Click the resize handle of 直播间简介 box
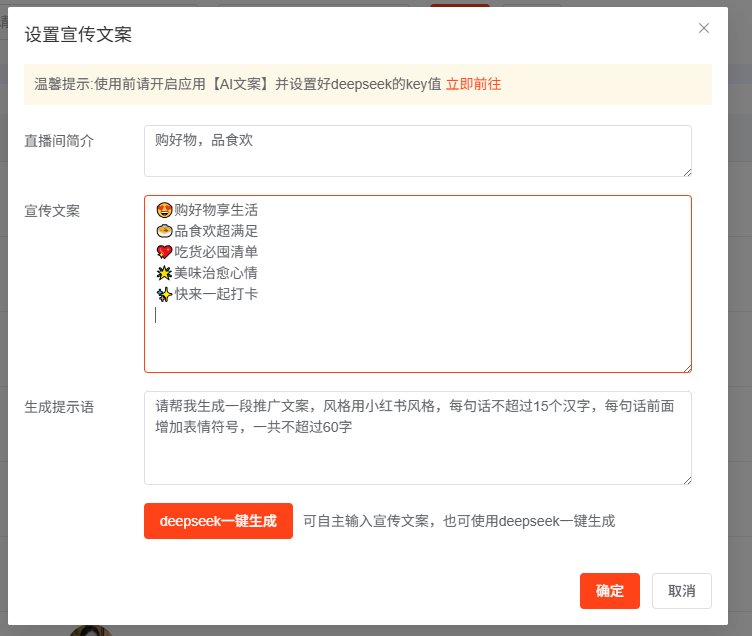 (686, 171)
